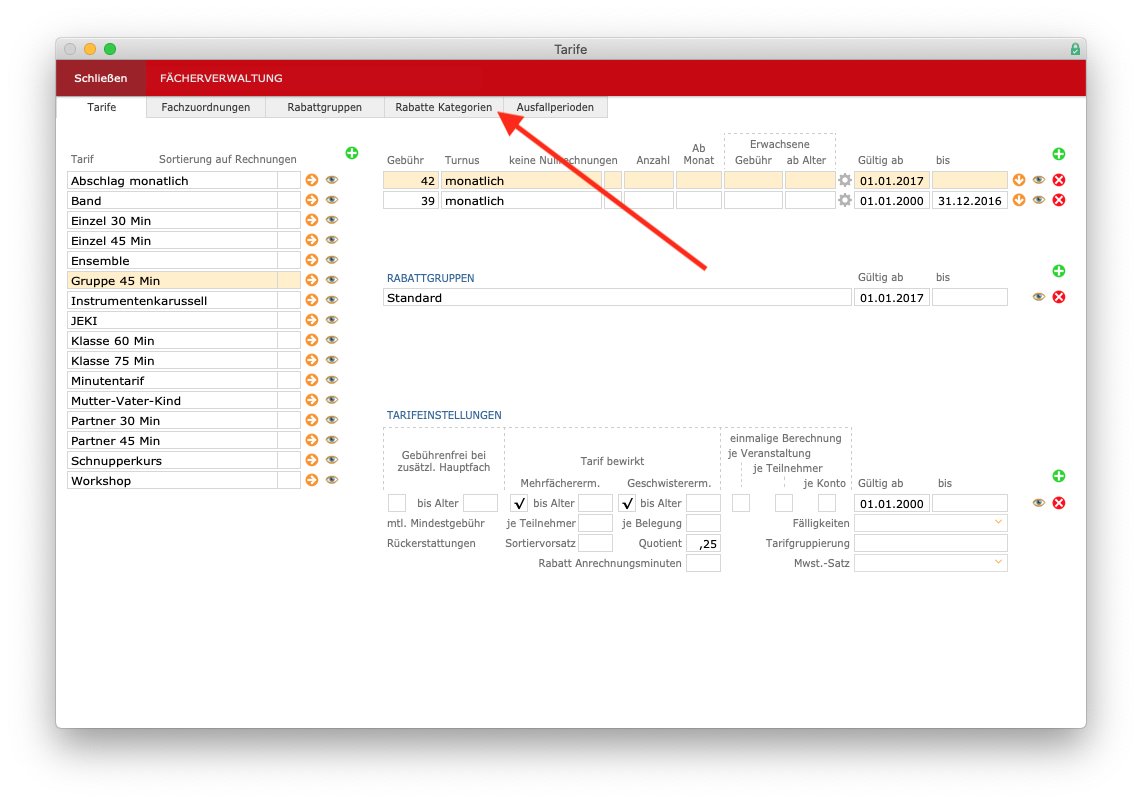This screenshot has width=1142, height=802.
Task: Delete the 01.01.2017 fee row
Action: [1059, 180]
